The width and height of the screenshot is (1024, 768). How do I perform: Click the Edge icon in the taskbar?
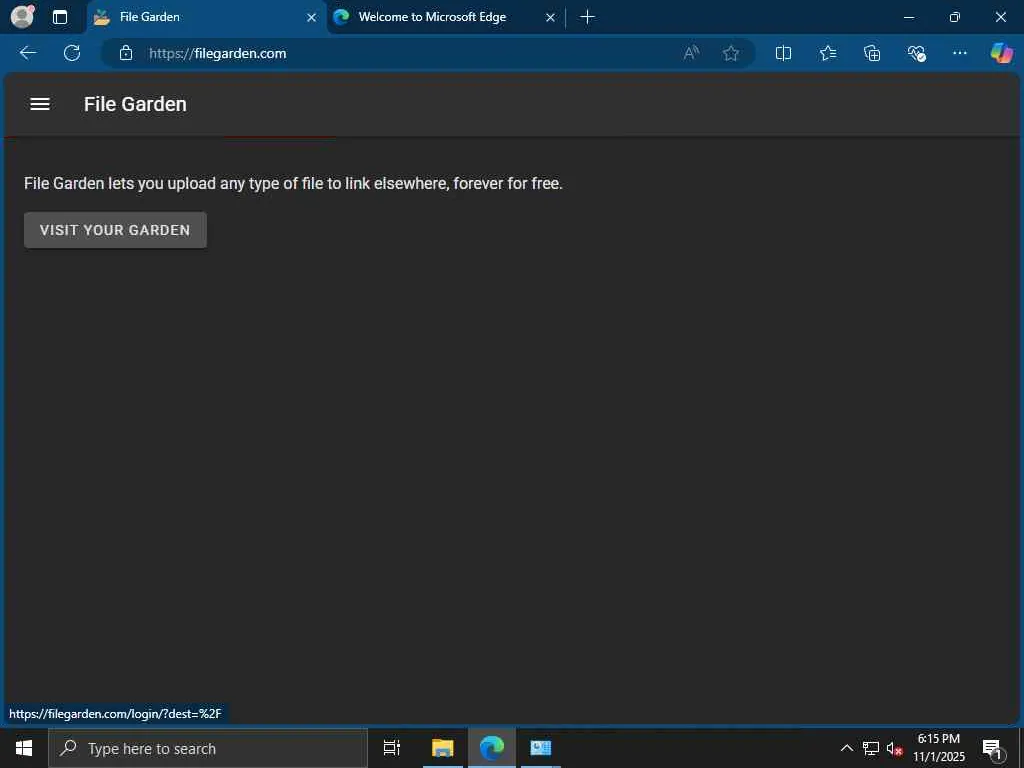tap(492, 748)
